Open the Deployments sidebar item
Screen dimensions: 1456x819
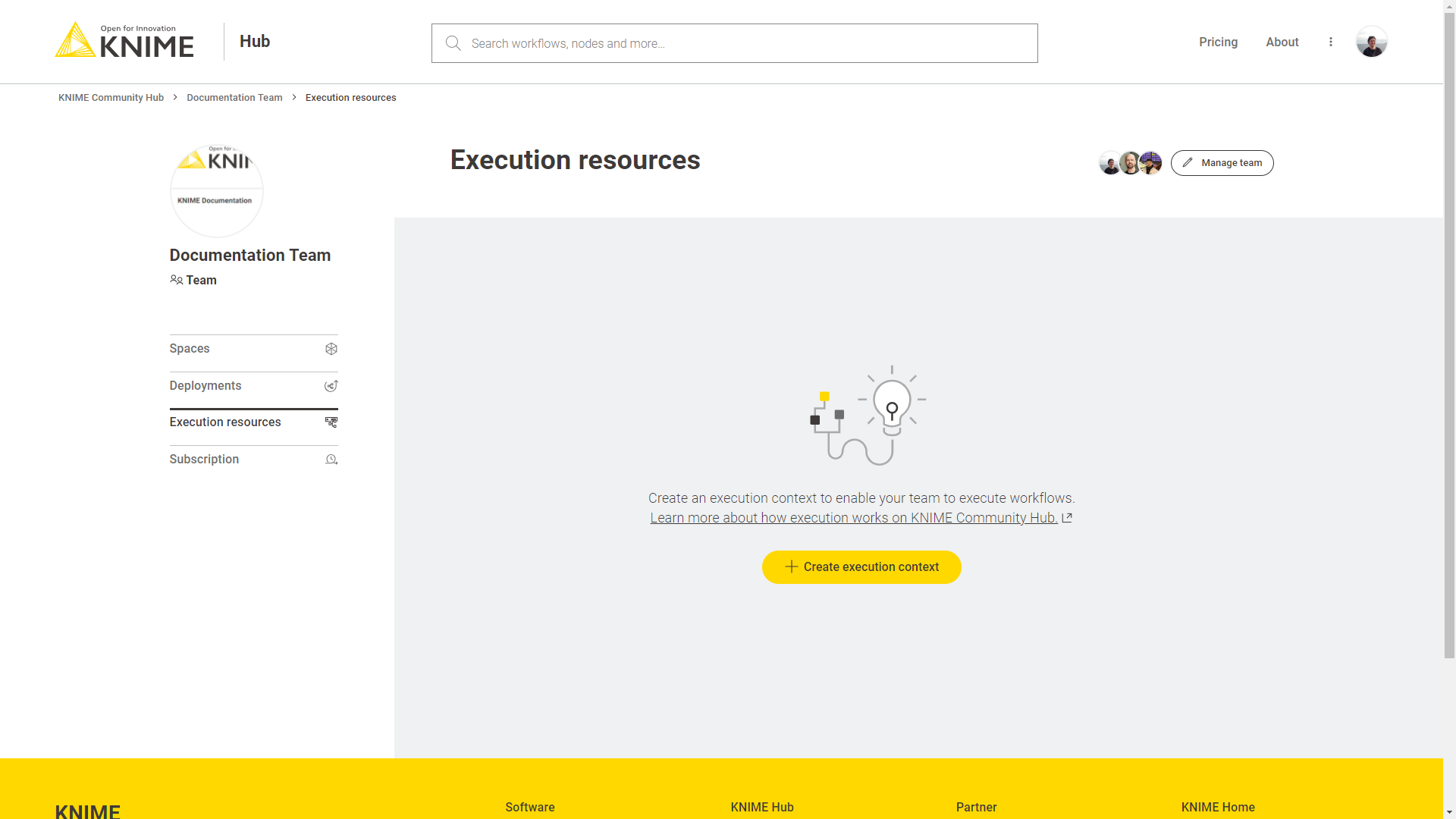[206, 386]
